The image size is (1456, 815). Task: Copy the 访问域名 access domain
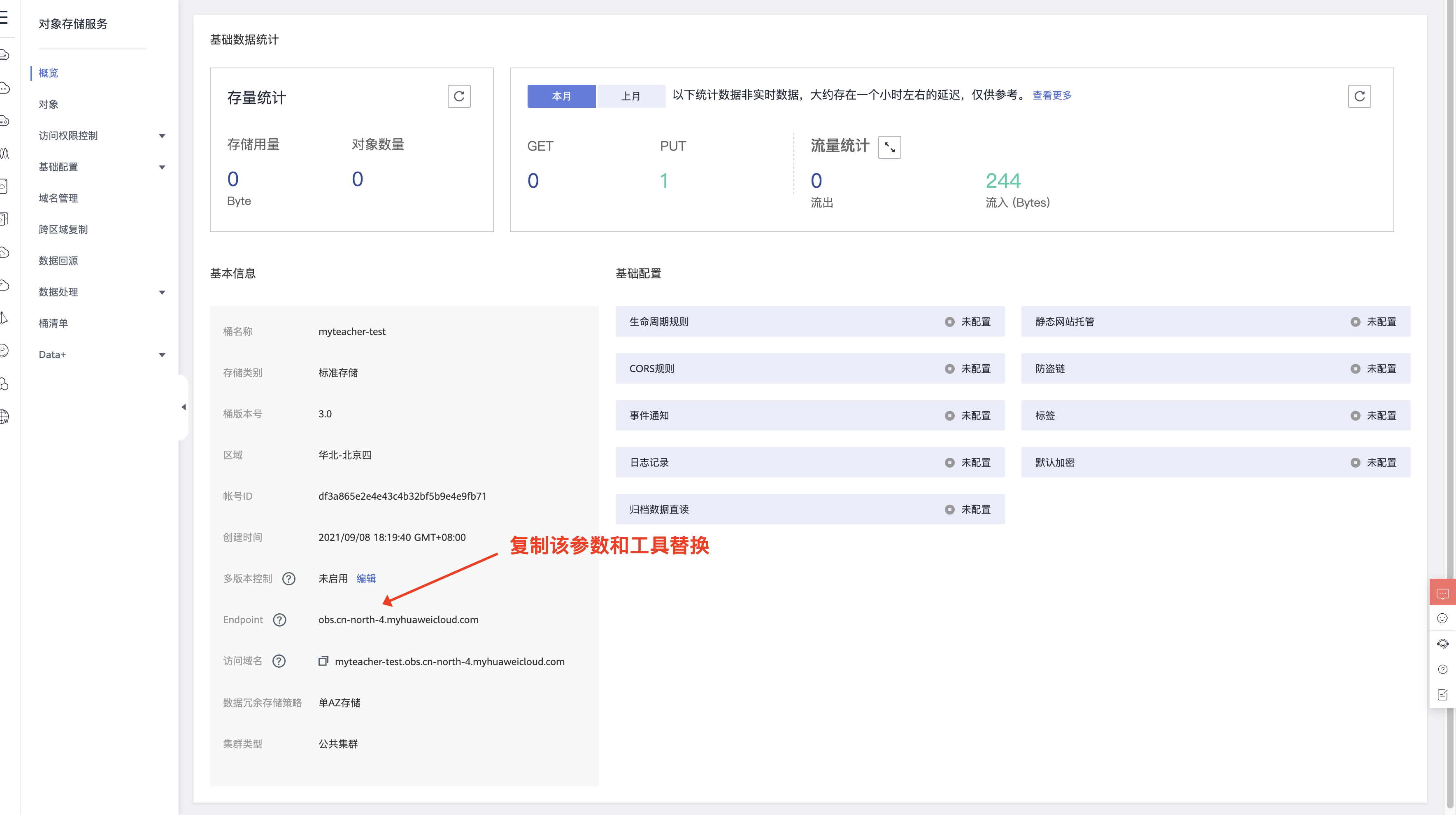(x=323, y=661)
